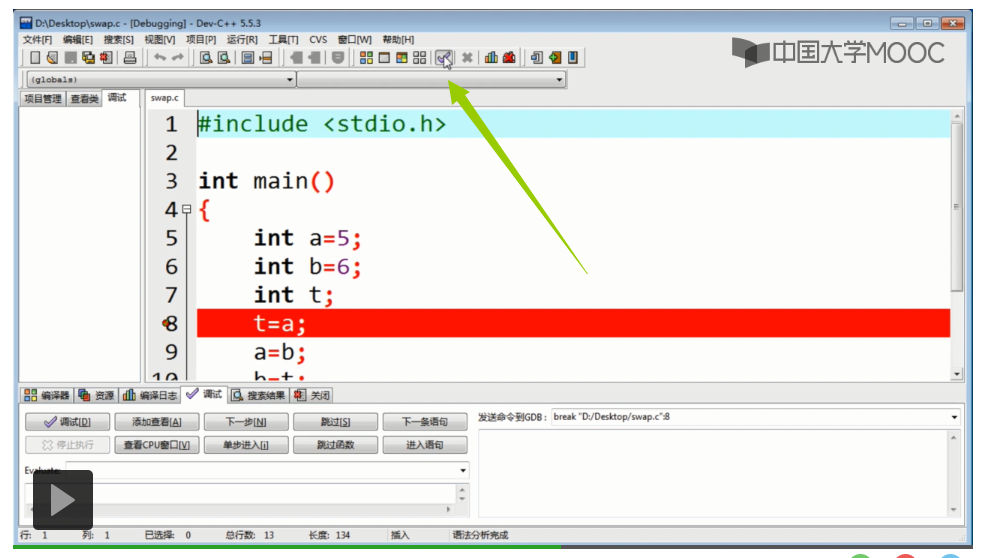Toggle the breakpoint marker on line 8
Image resolution: width=981 pixels, height=558 pixels.
166,323
